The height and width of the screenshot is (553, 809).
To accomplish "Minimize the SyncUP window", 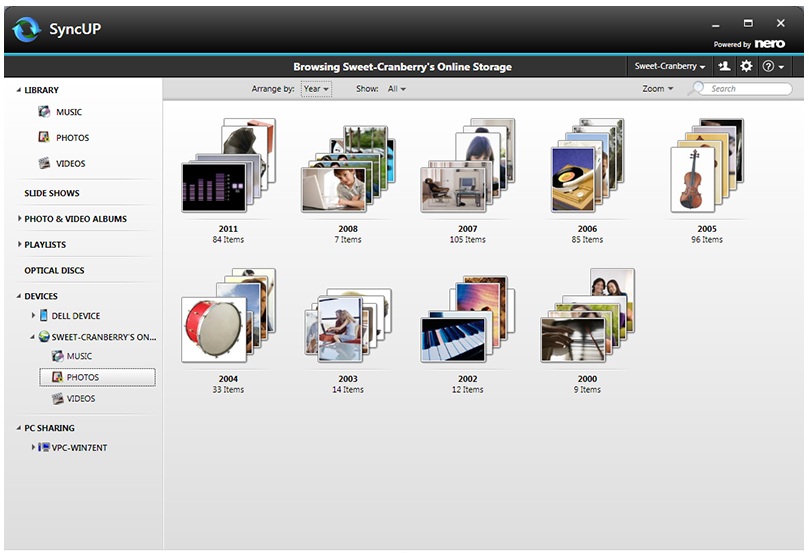I will pos(716,24).
